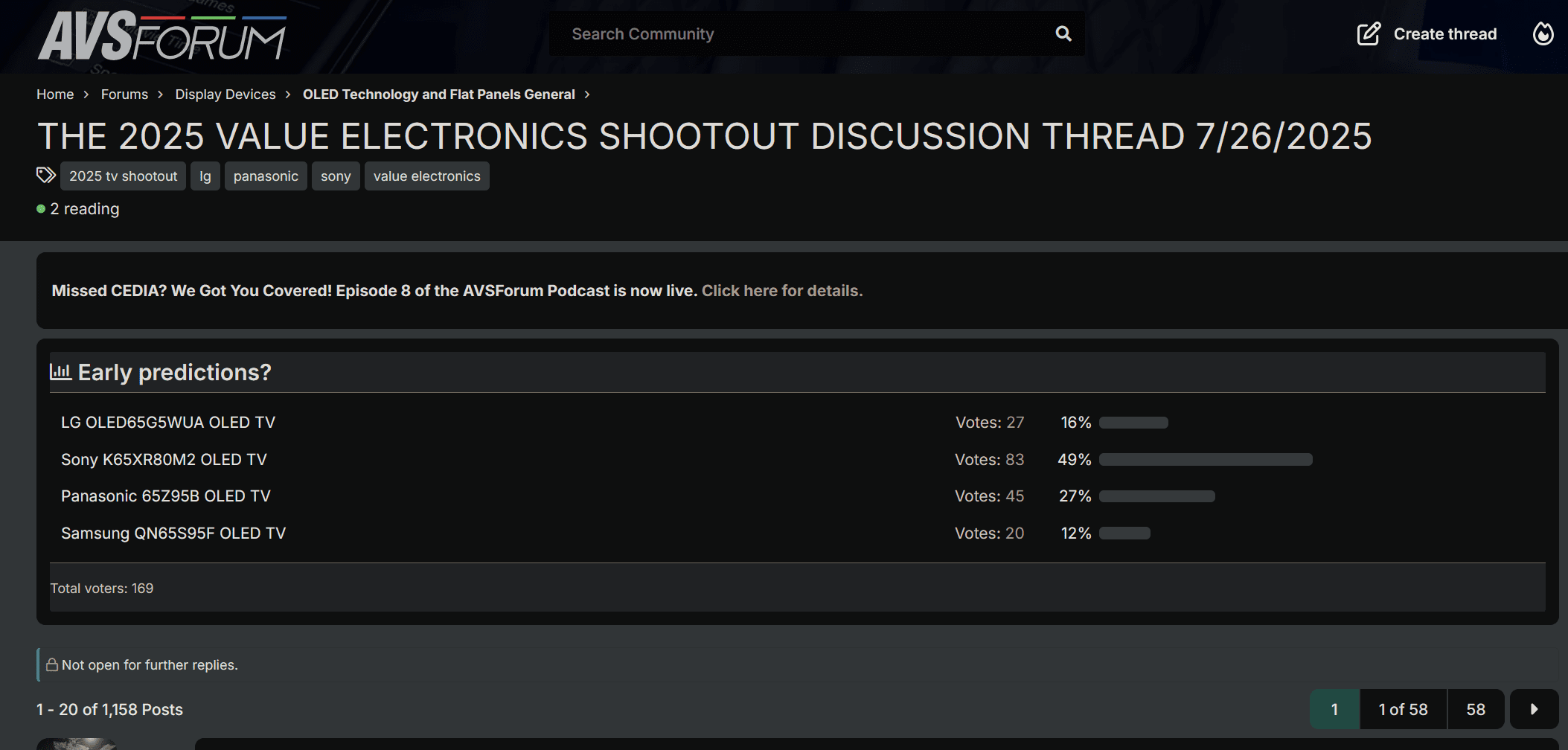This screenshot has height=750, width=1568.
Task: Open OLED Technology and Flat Panels General
Action: (x=439, y=94)
